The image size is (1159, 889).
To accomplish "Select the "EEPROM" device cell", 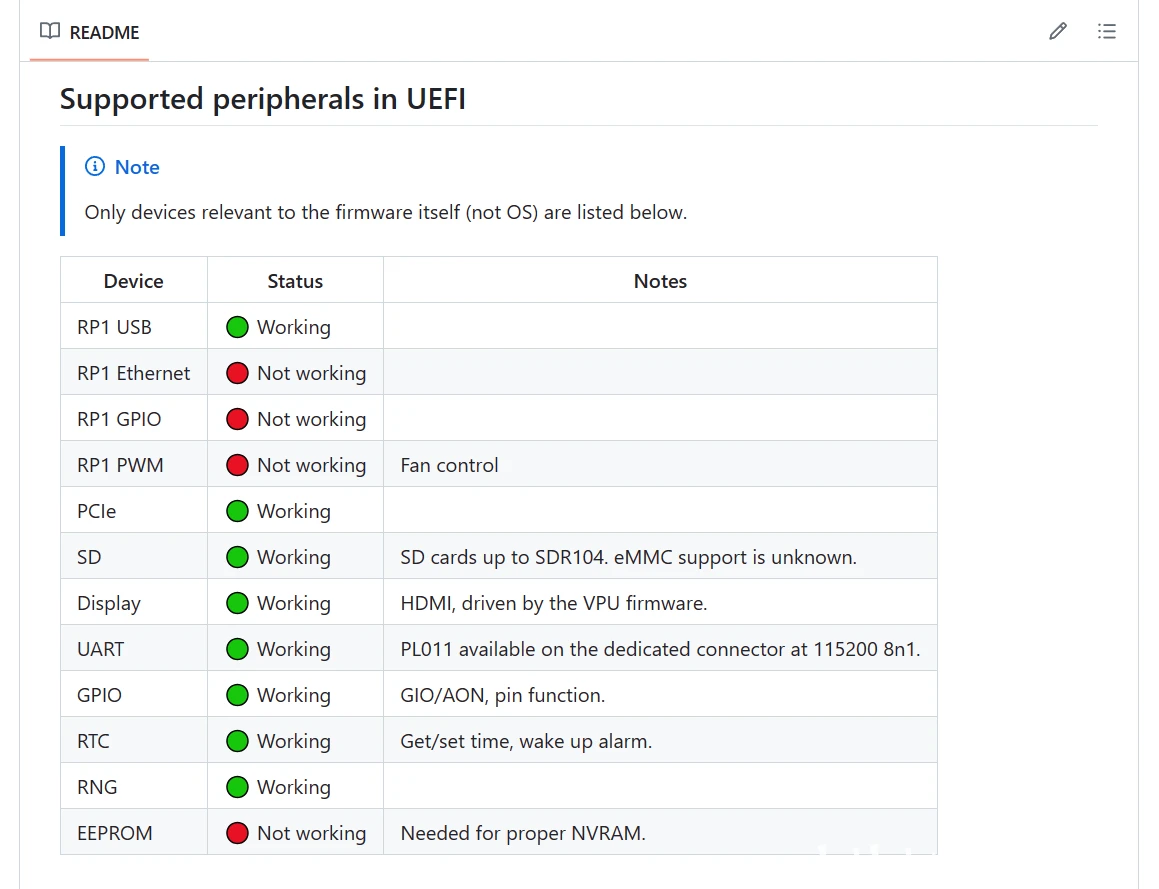I will click(x=134, y=832).
